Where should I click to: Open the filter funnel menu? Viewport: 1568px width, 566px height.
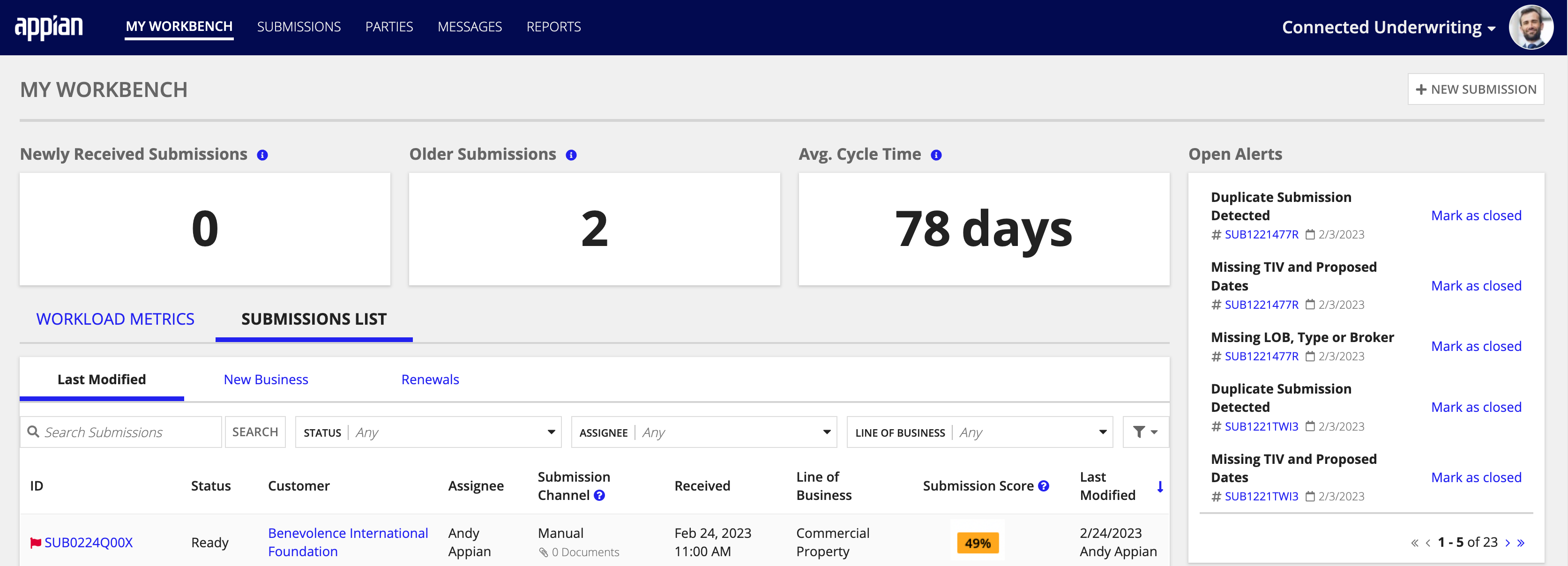[x=1145, y=432]
